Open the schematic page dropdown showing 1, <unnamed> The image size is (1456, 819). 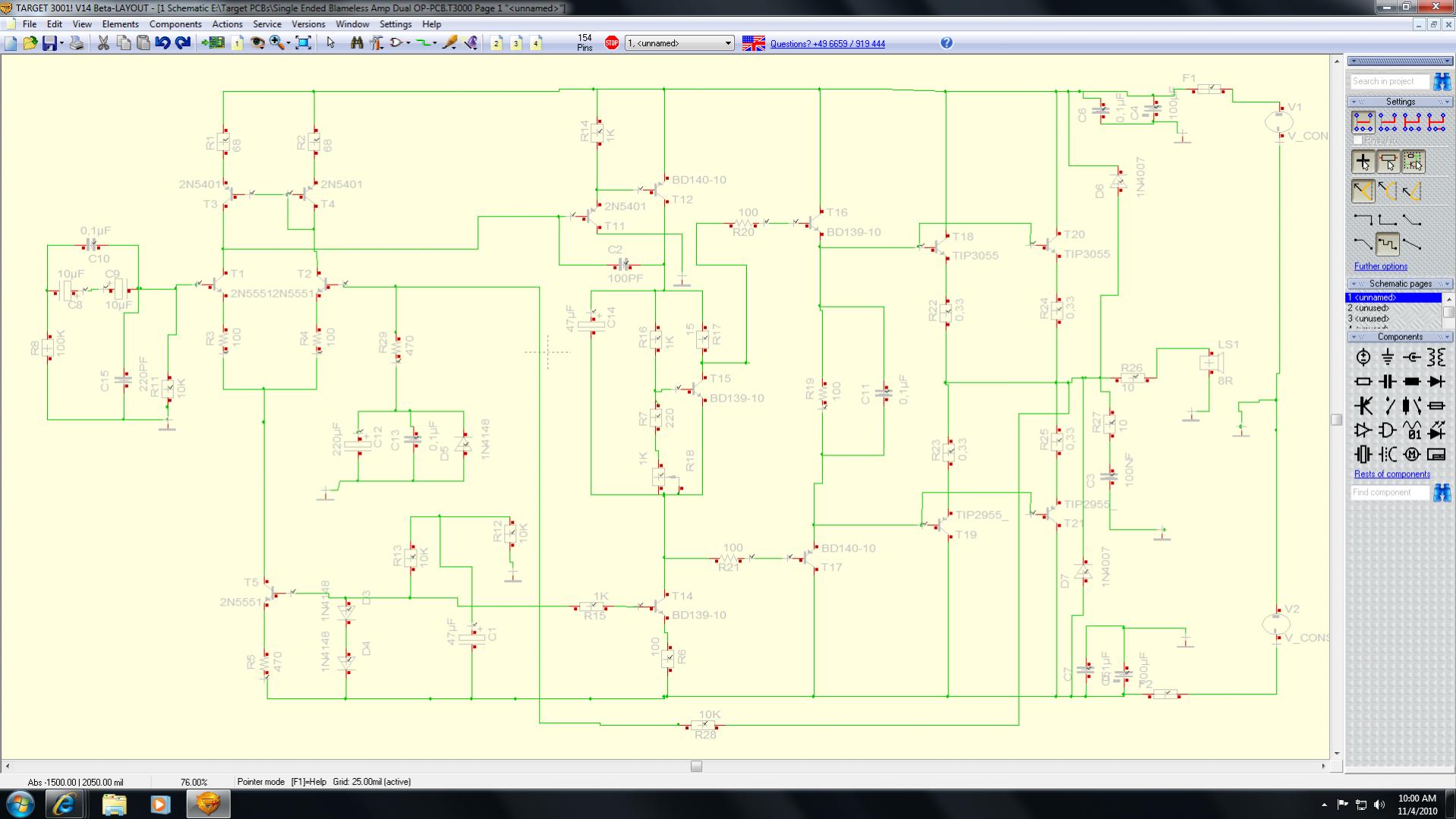point(679,43)
